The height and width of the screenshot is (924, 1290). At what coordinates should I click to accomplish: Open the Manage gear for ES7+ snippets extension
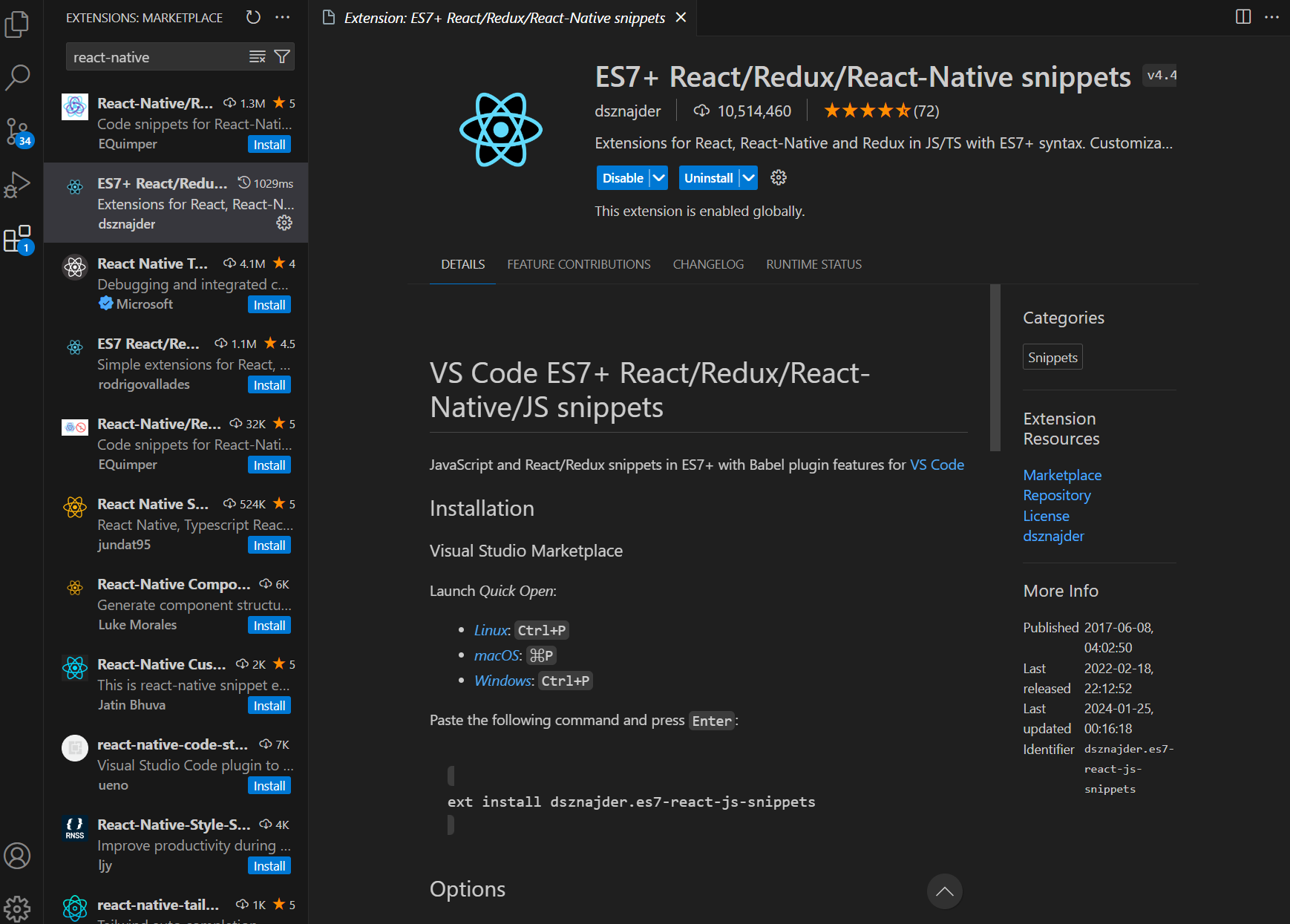(x=284, y=223)
